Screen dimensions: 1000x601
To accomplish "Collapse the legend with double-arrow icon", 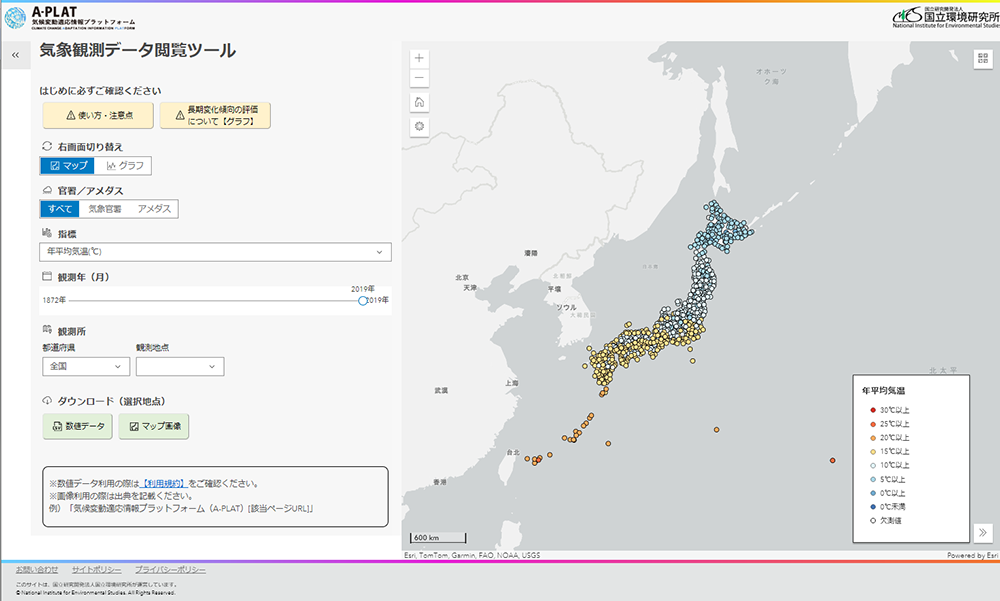I will pos(981,533).
